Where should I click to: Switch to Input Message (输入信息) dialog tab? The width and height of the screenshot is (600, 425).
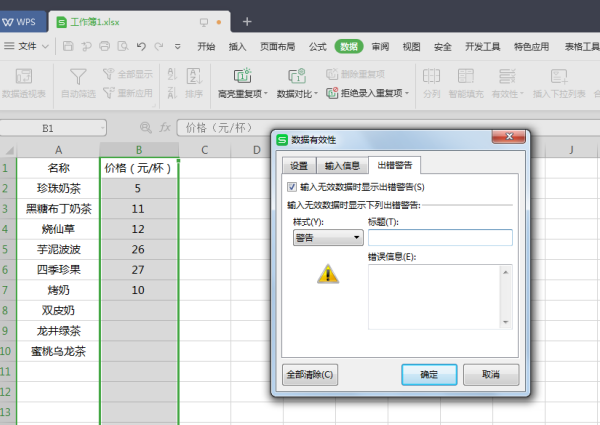[342, 166]
